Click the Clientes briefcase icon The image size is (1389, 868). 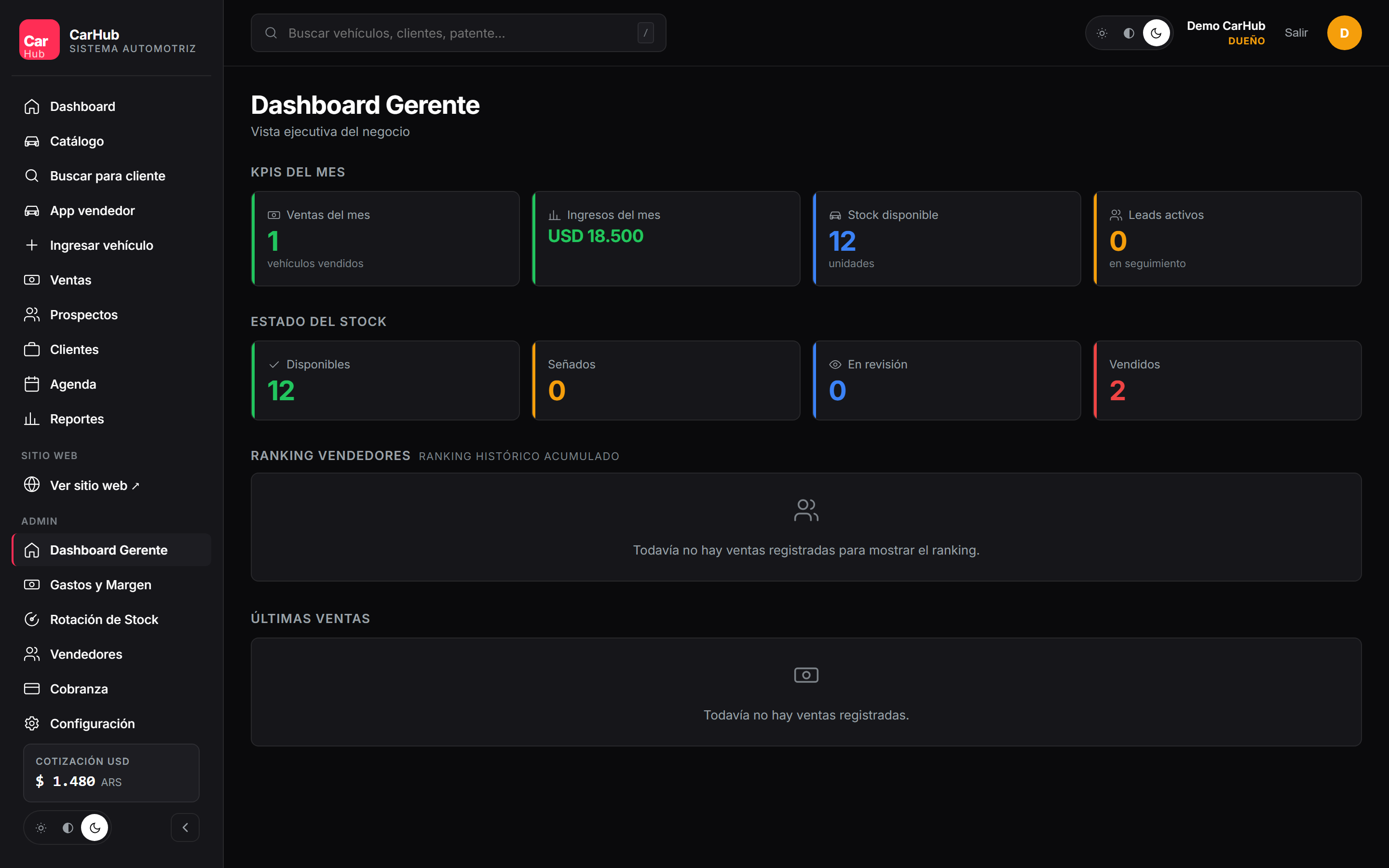pyautogui.click(x=31, y=350)
